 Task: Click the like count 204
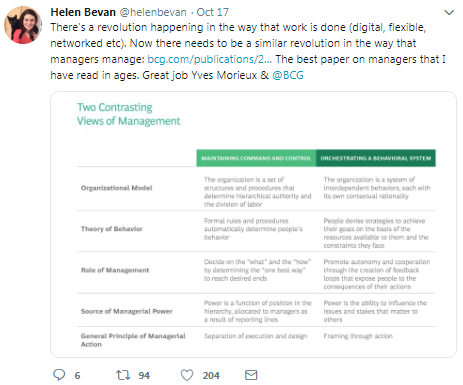click(x=211, y=376)
